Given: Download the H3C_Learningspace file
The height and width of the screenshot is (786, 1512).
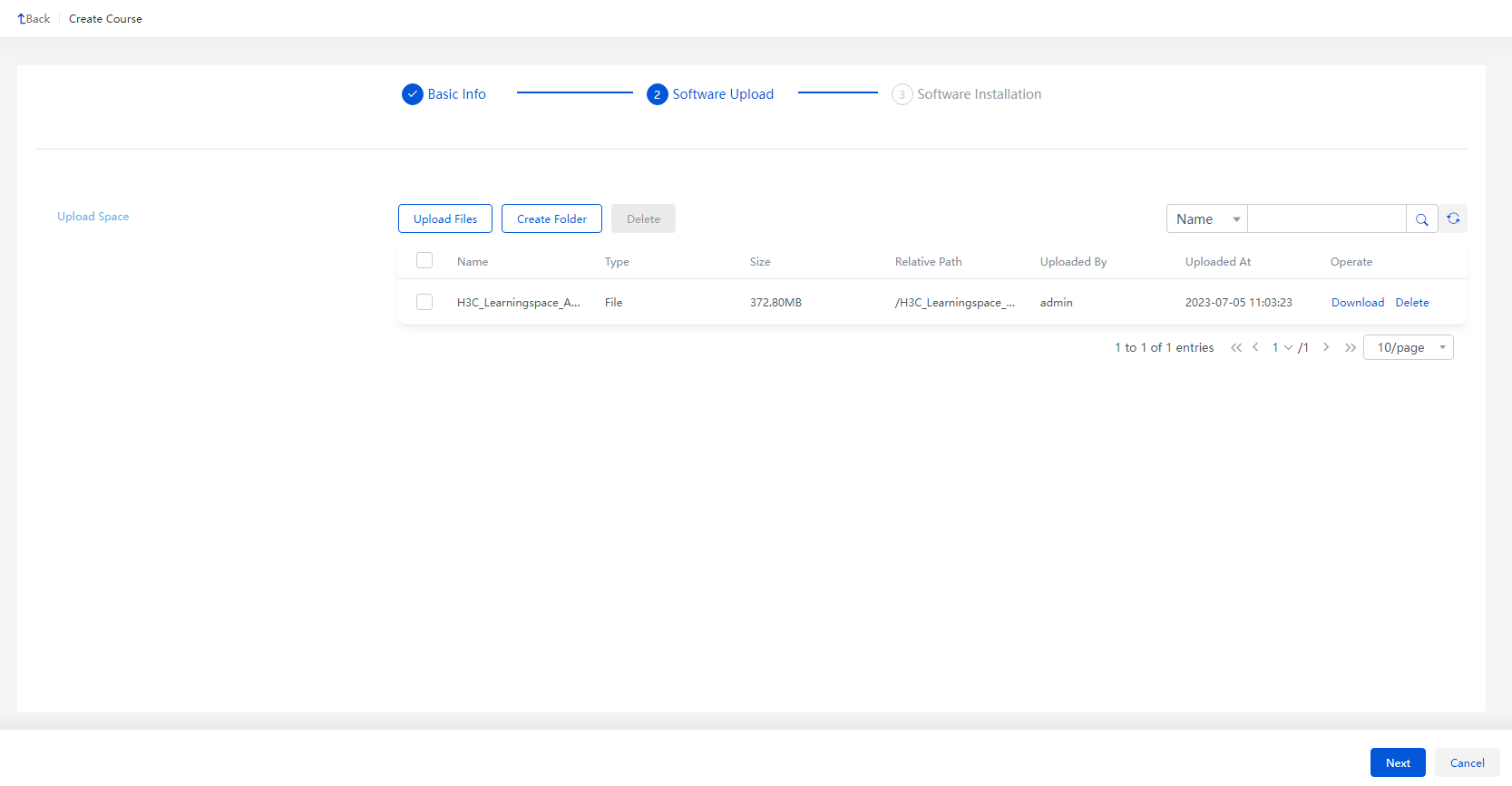Looking at the screenshot, I should pyautogui.click(x=1358, y=303).
